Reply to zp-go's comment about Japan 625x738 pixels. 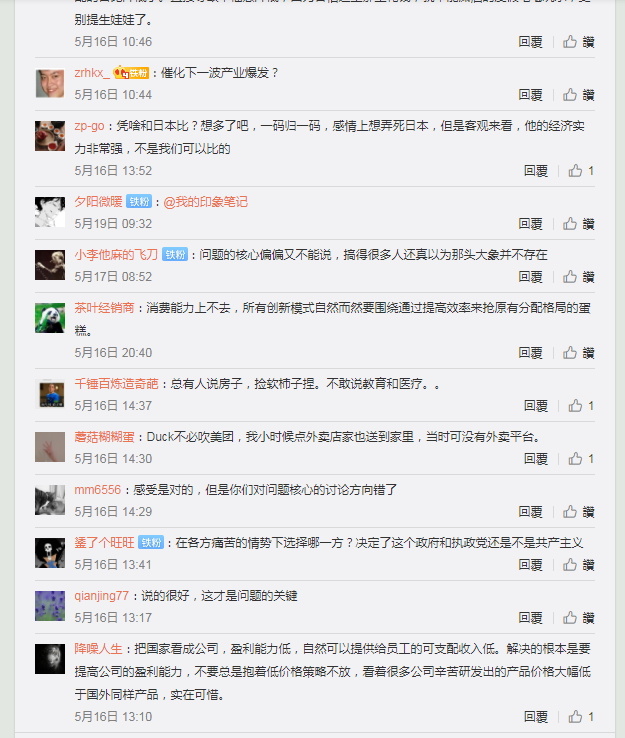pos(536,170)
